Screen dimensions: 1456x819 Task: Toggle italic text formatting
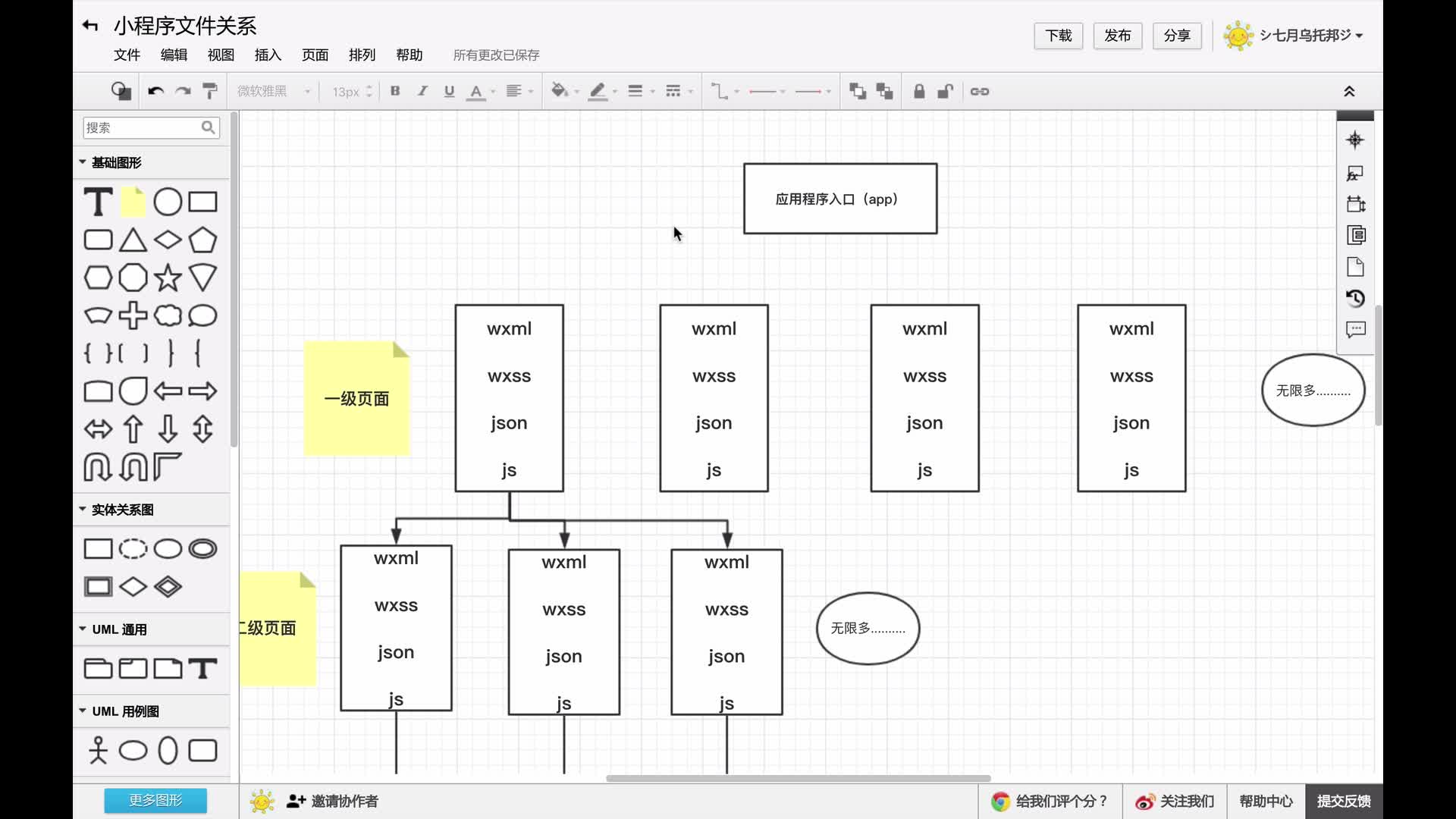tap(422, 91)
